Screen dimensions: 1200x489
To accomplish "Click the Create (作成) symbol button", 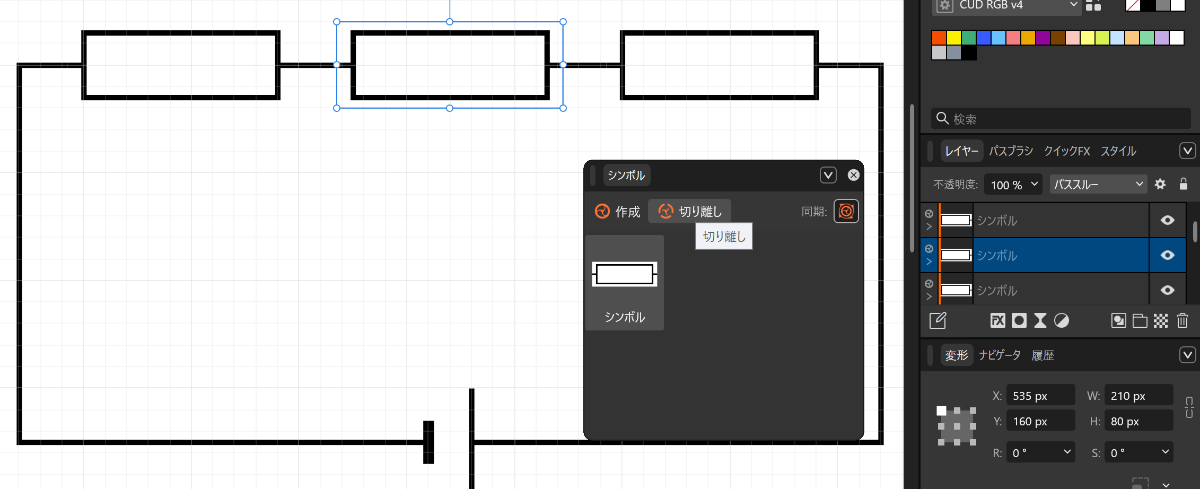I will click(617, 212).
